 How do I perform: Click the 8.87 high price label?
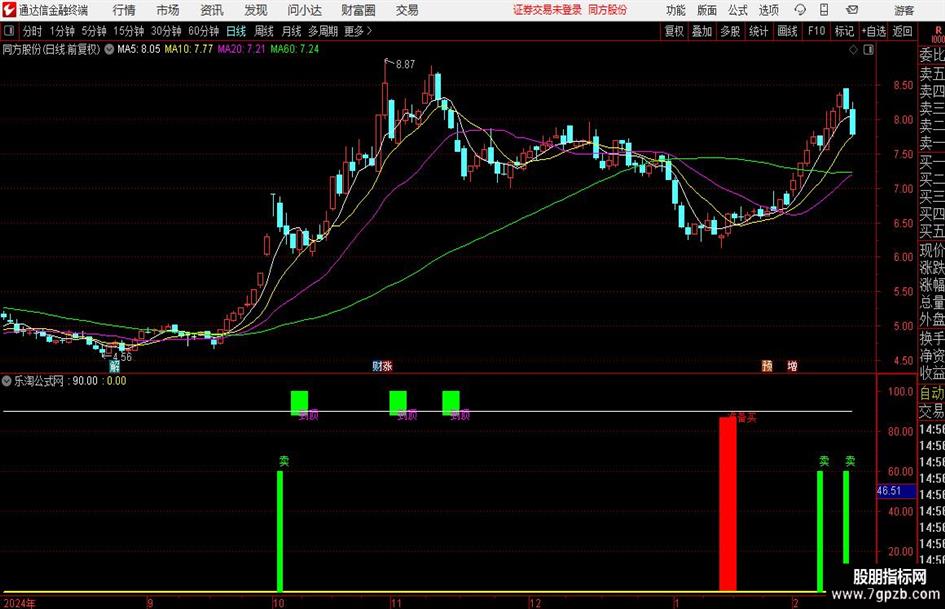point(406,64)
